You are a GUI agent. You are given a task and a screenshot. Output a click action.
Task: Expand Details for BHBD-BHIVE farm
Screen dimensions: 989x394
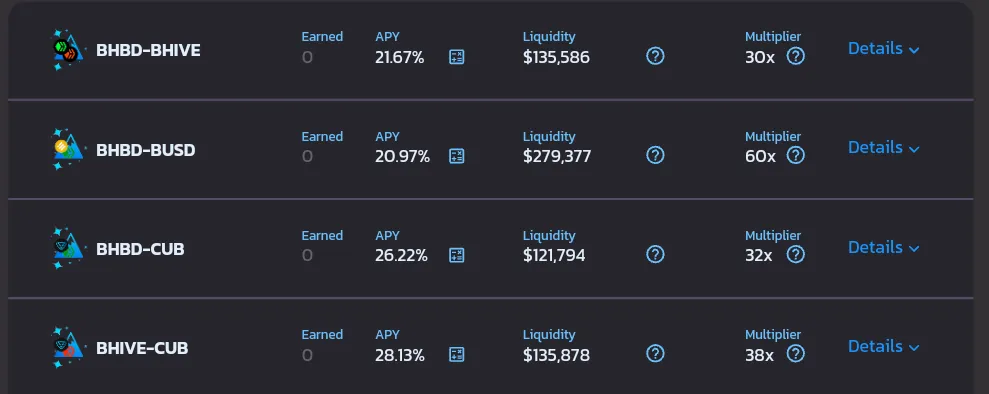point(884,49)
